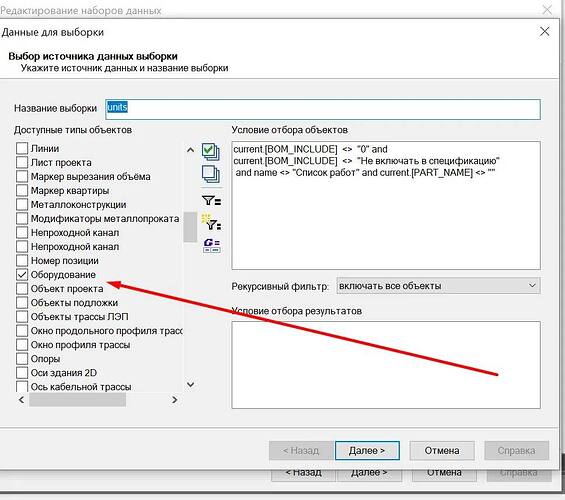Screen dimensions: 565x500
Task: Check the Линии object type
Action: [22, 148]
